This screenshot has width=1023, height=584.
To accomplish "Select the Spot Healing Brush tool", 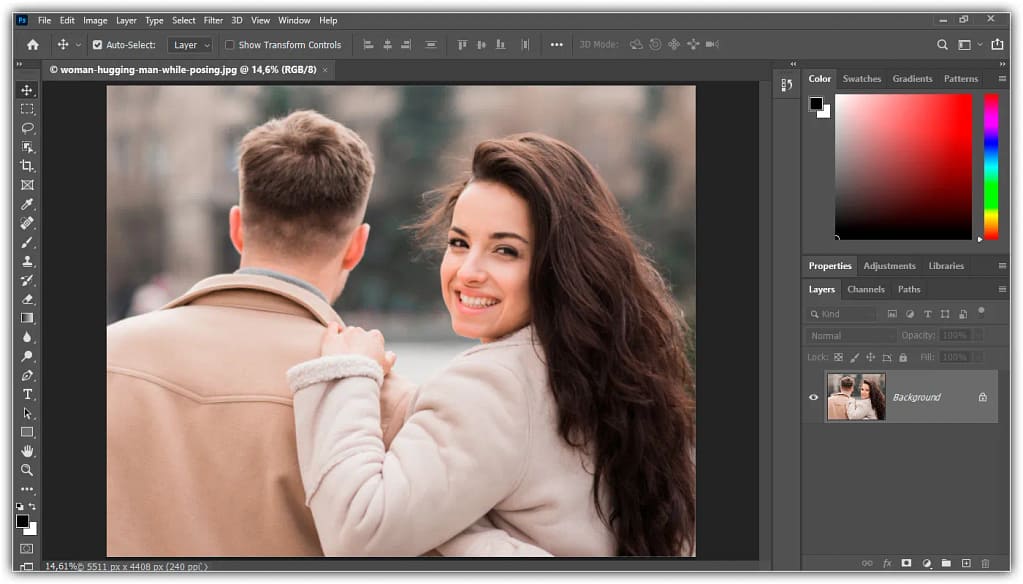I will [x=27, y=223].
